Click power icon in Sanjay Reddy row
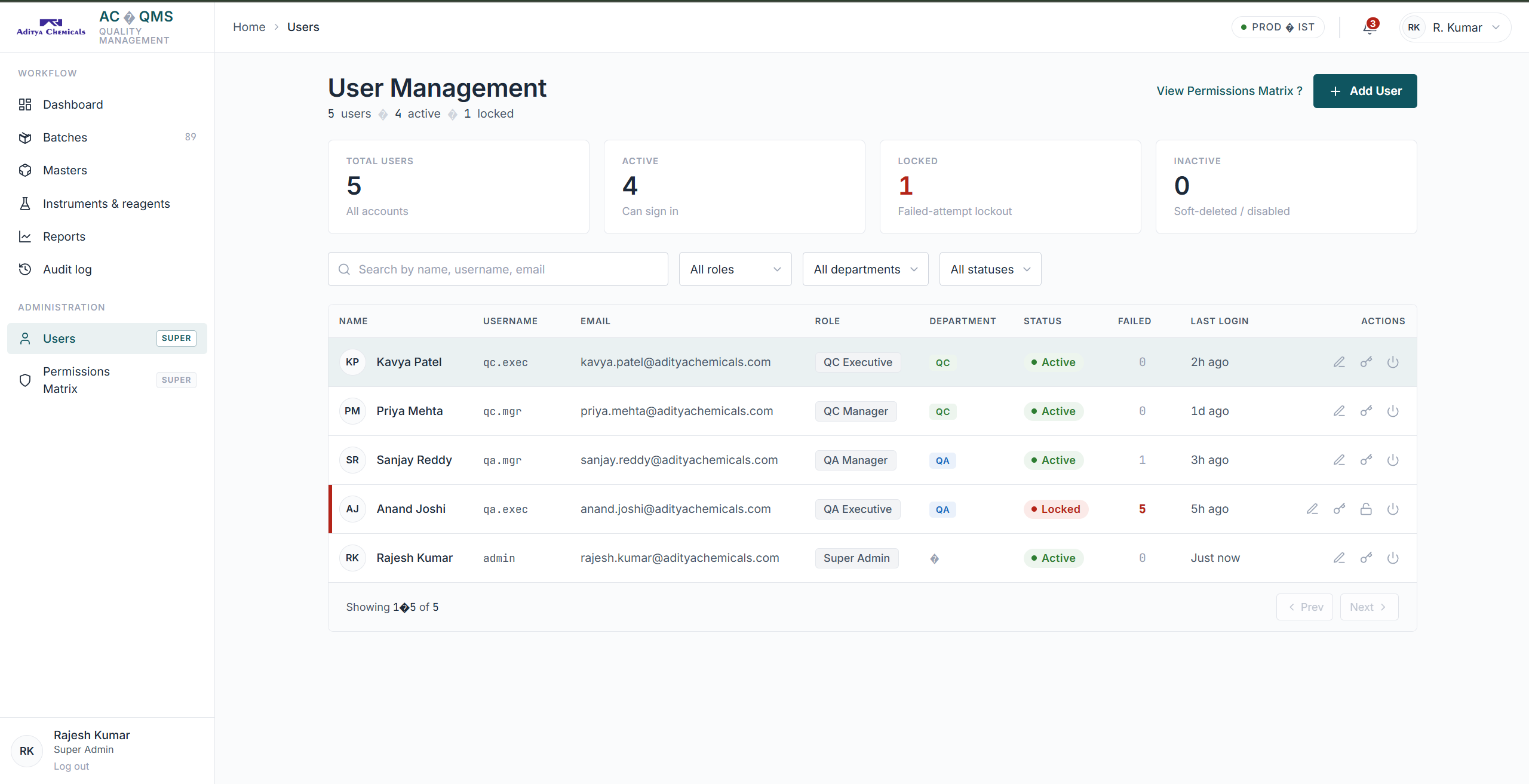 point(1393,460)
